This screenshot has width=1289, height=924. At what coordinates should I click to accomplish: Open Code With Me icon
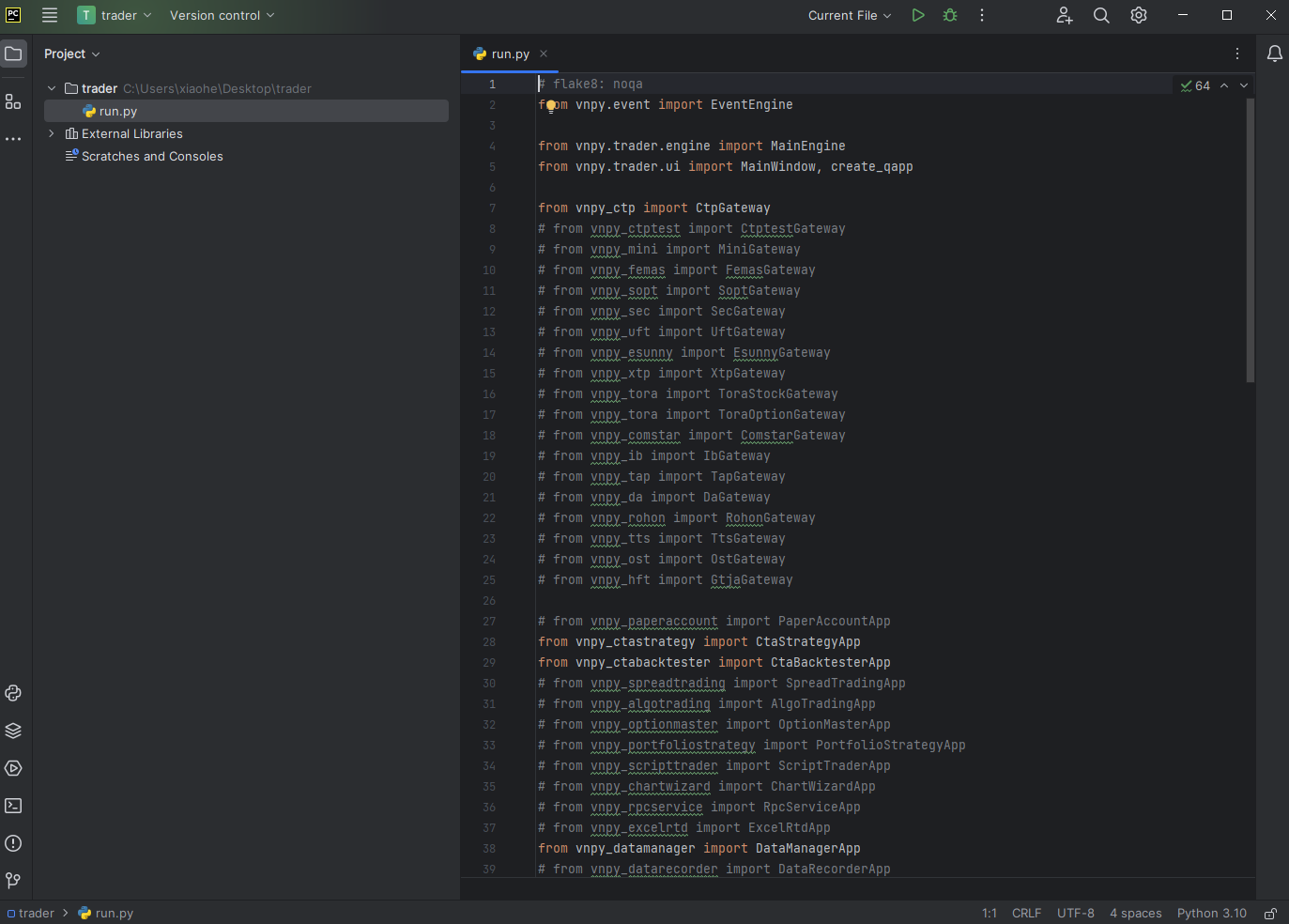pos(1064,15)
